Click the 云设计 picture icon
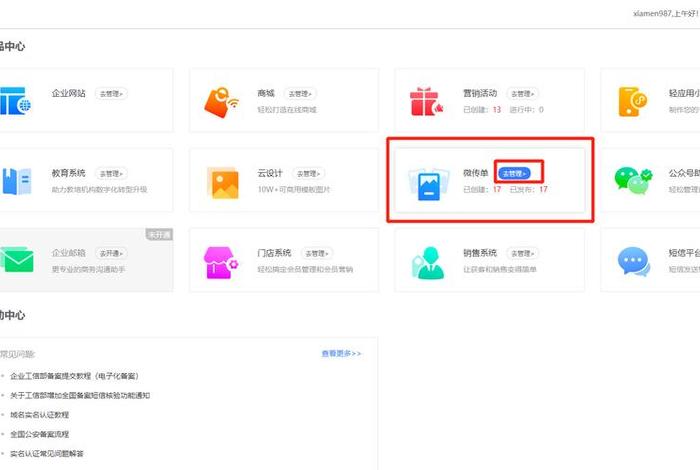Screen dimensions: 700x470 (x=223, y=183)
